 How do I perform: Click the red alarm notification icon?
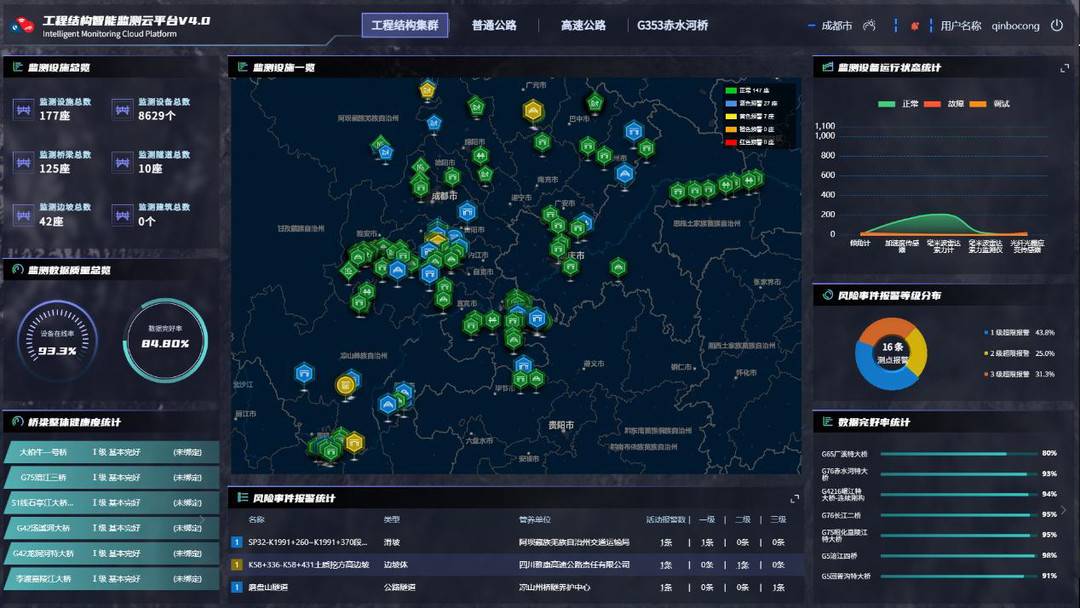[915, 26]
